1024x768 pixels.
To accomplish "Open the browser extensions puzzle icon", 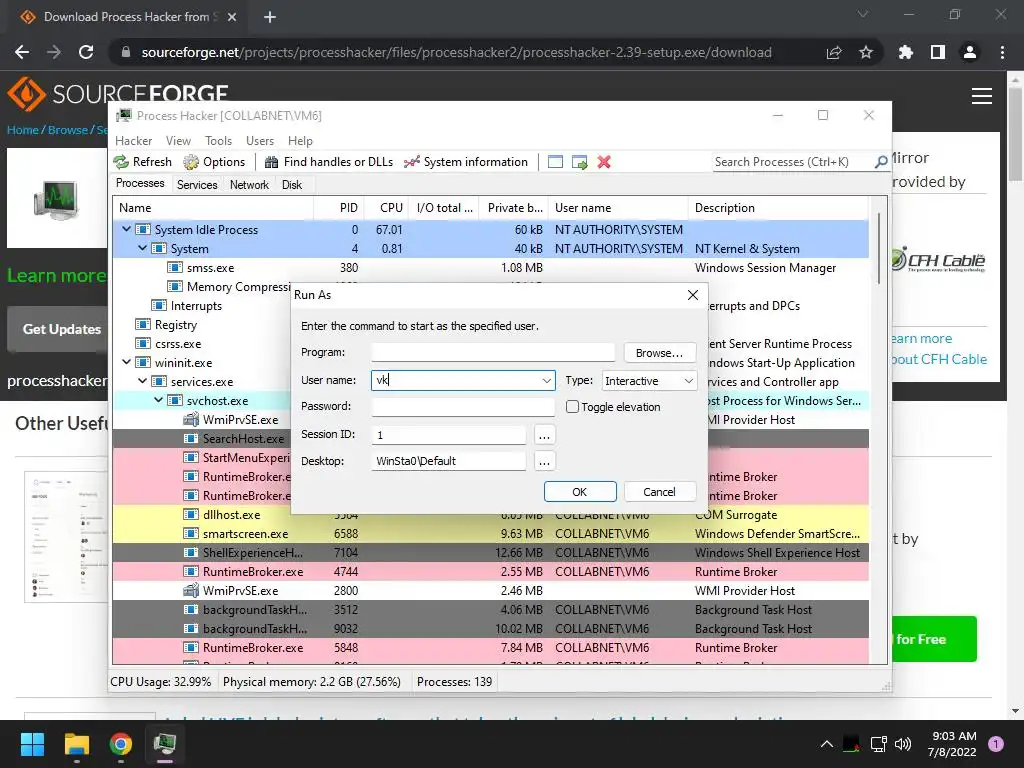I will point(905,52).
